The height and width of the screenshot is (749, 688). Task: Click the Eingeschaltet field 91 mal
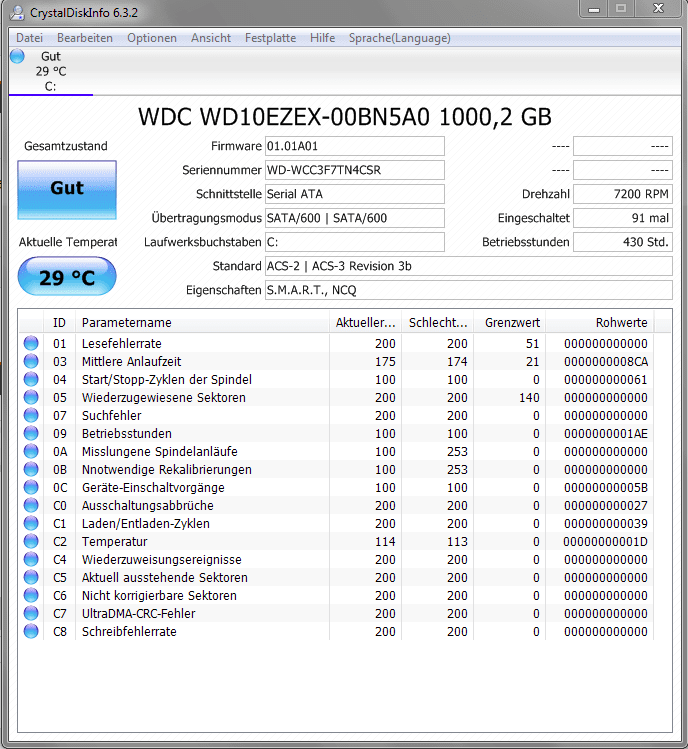(623, 218)
